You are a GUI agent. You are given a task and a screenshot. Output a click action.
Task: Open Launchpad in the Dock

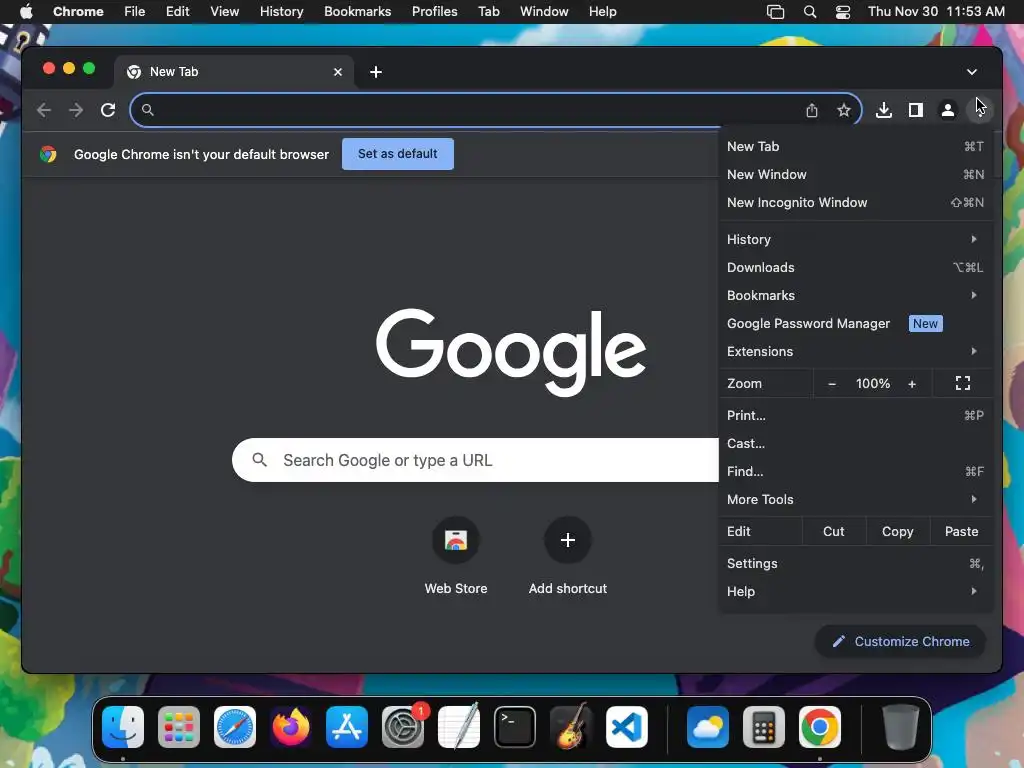click(x=179, y=727)
